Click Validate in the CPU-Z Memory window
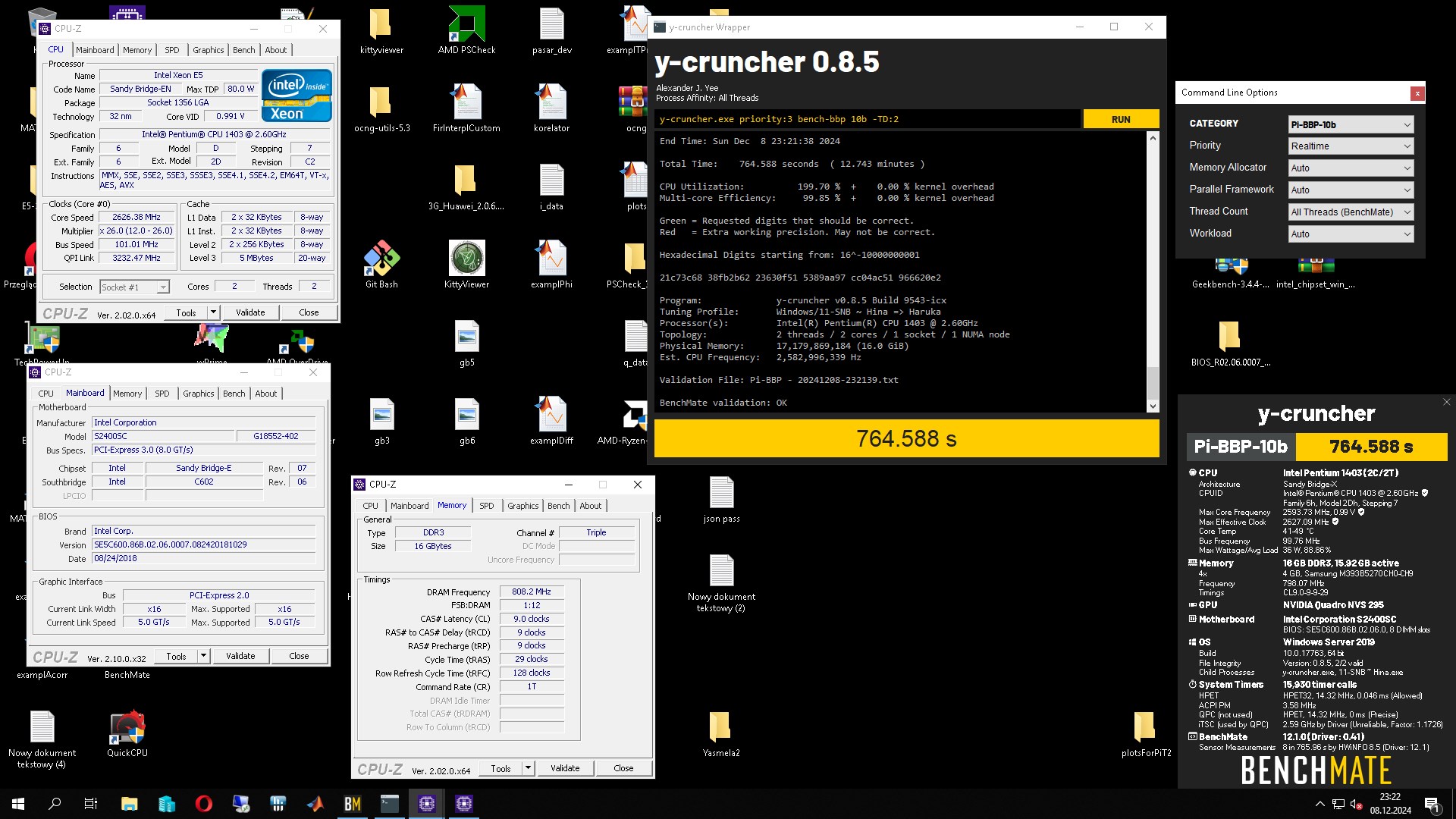The width and height of the screenshot is (1456, 819). 565,768
